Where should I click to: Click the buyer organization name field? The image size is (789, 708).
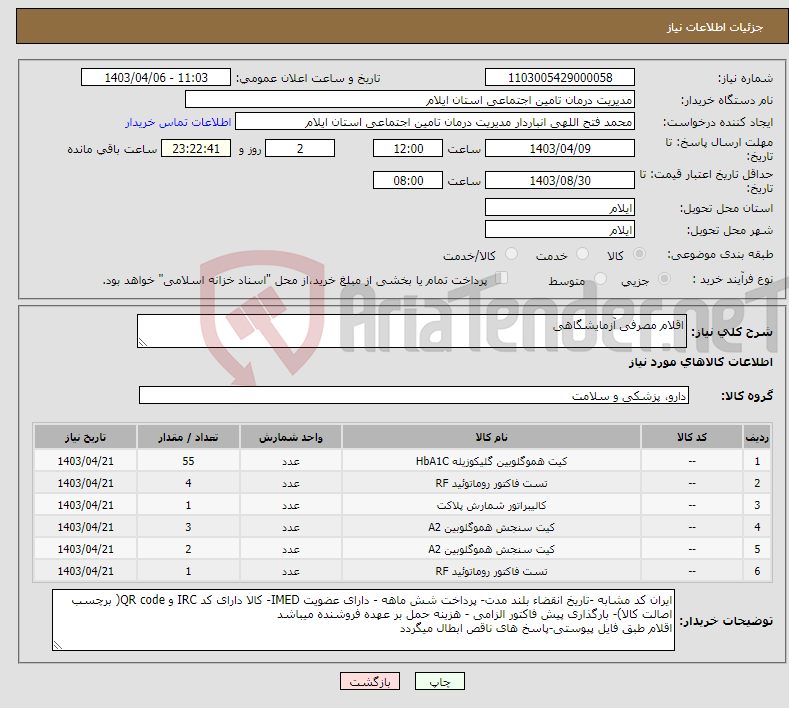point(410,100)
